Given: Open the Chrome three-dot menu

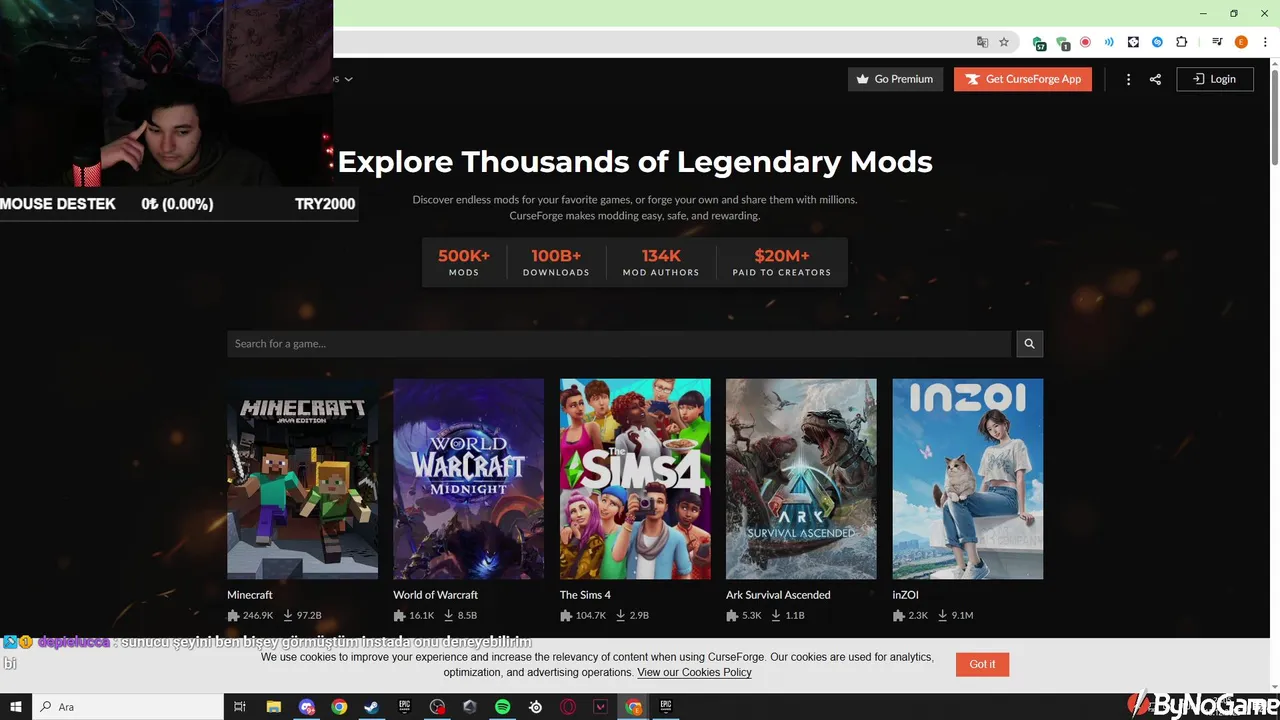Looking at the screenshot, I should 1265,42.
